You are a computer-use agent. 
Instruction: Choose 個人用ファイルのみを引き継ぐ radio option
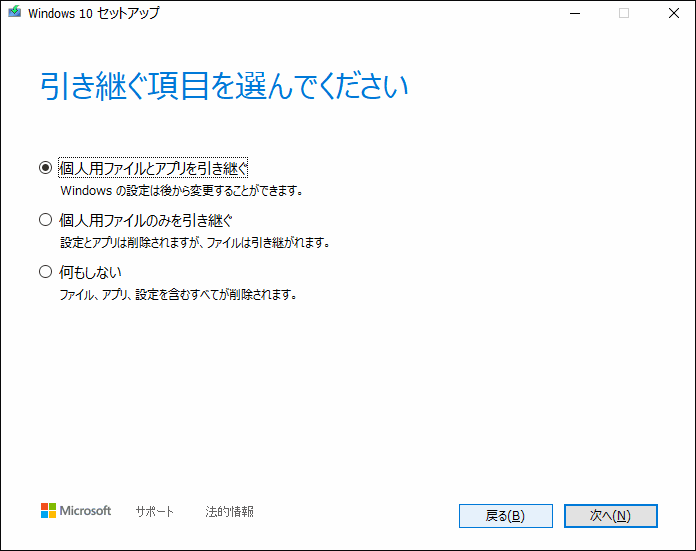point(45,220)
